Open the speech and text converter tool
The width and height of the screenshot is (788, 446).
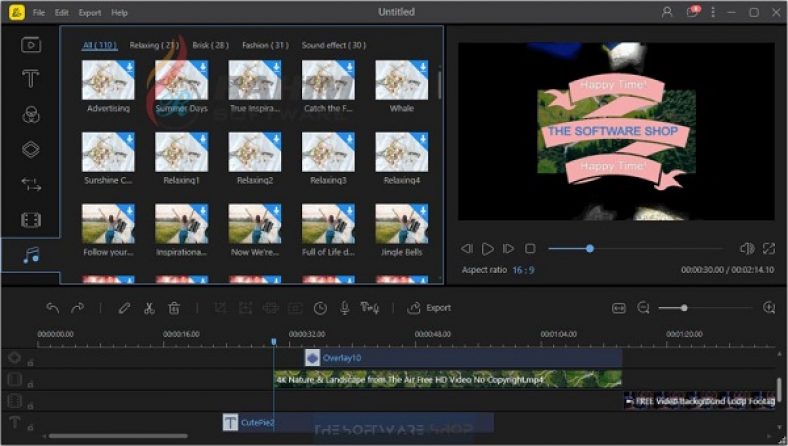pos(370,308)
